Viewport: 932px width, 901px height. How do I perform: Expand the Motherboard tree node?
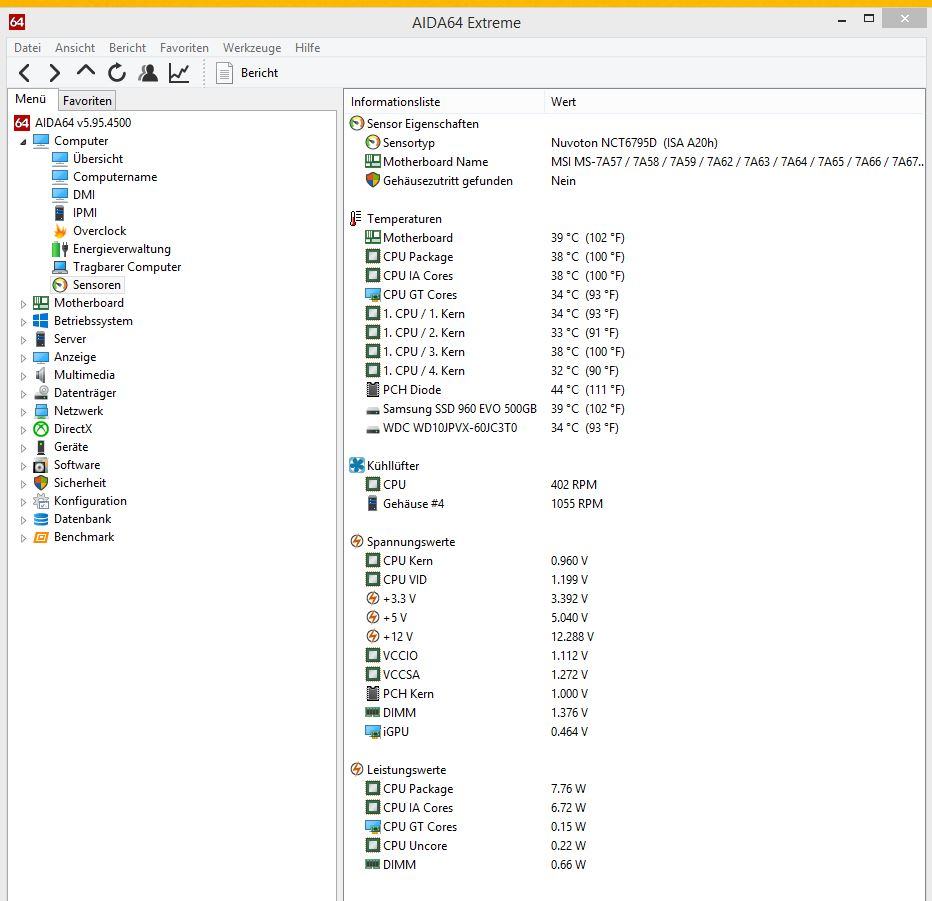point(23,304)
